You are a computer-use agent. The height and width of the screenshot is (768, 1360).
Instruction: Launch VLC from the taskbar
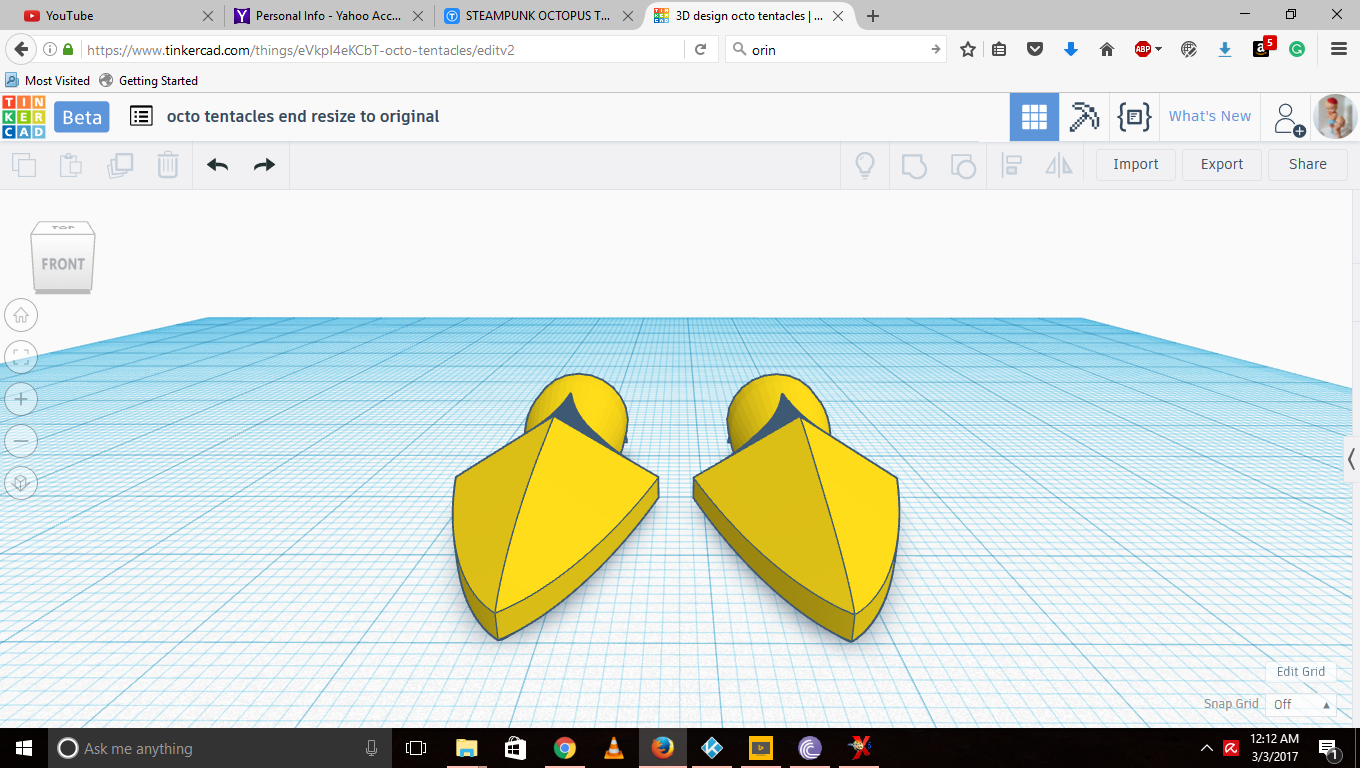[x=614, y=748]
